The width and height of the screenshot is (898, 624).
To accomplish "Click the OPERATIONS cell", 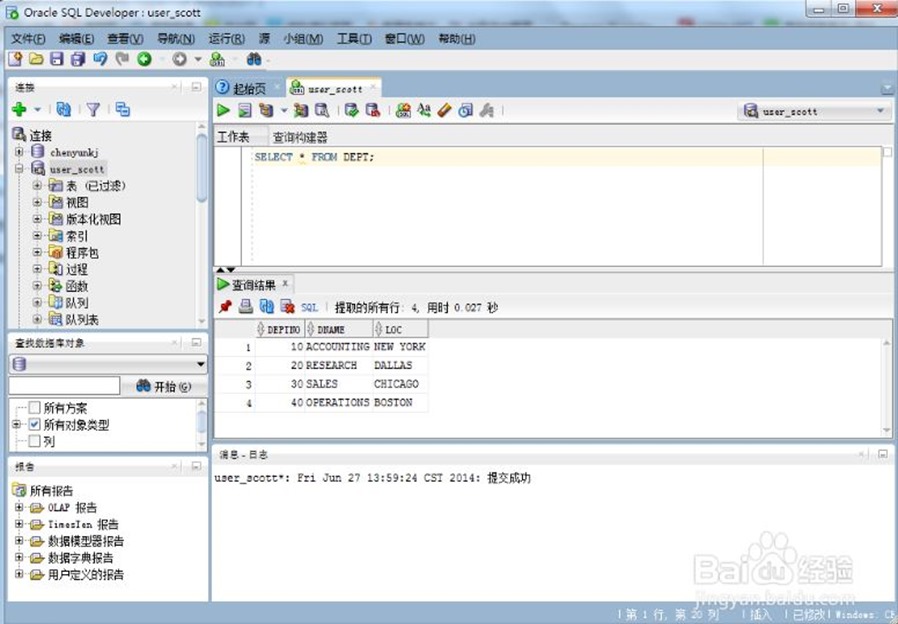I will tap(338, 402).
